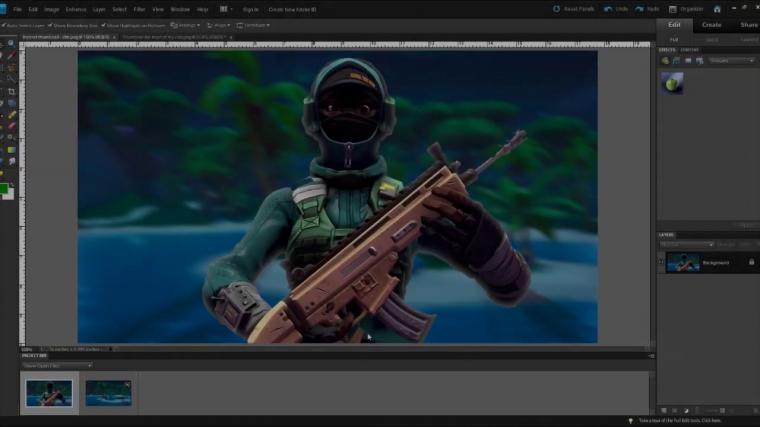
Task: Show Layer Styles in Effects panel
Action: pyautogui.click(x=677, y=61)
